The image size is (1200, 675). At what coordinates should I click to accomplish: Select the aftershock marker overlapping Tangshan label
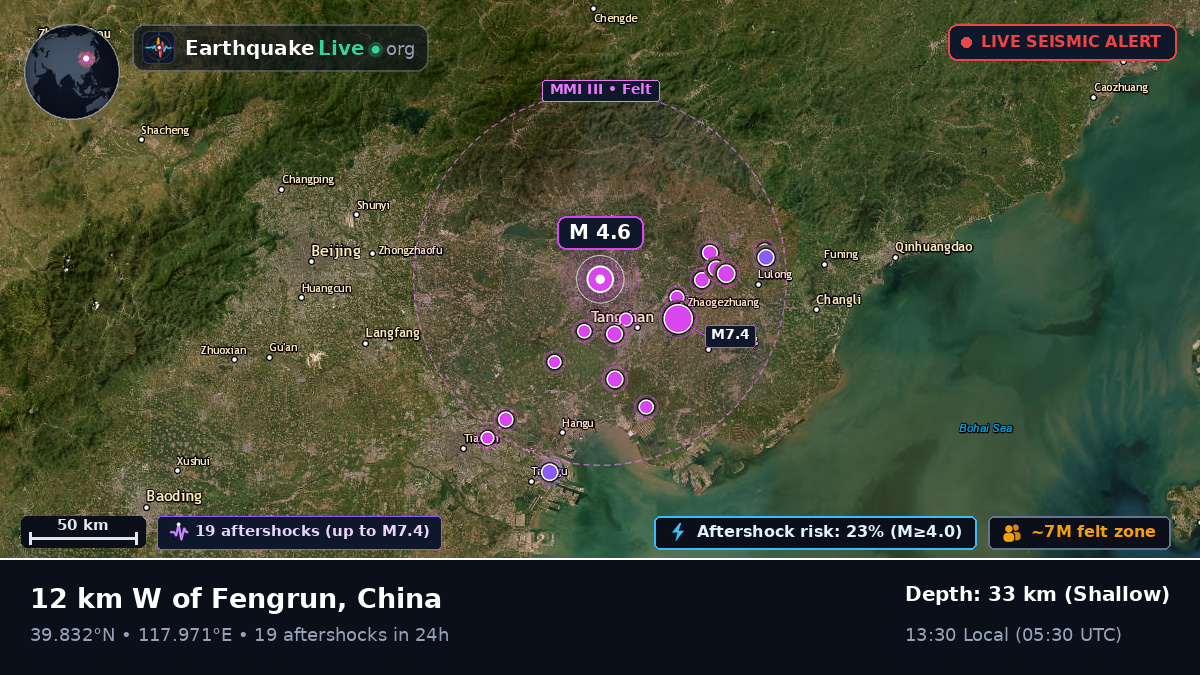click(626, 319)
